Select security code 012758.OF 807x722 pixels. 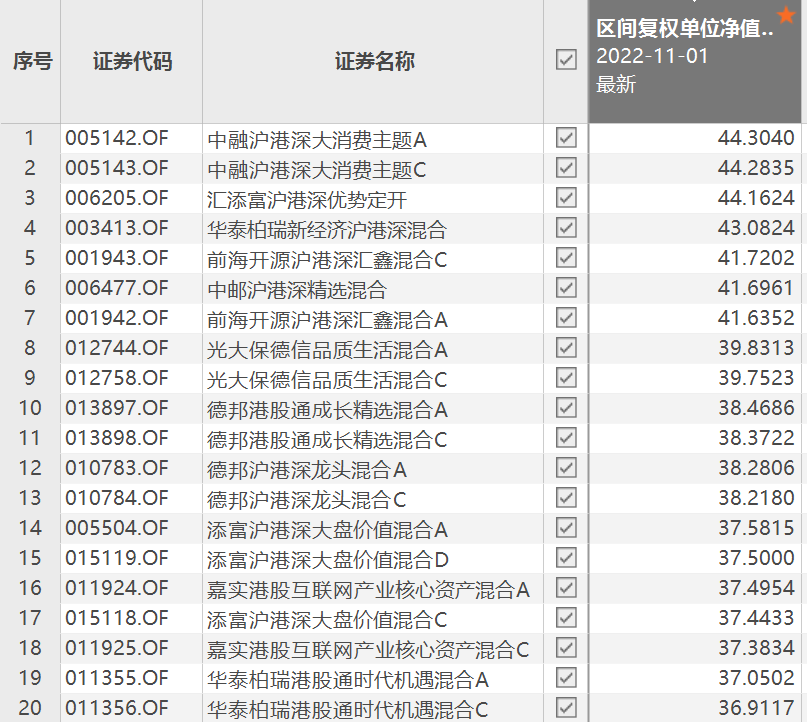[x=117, y=378]
